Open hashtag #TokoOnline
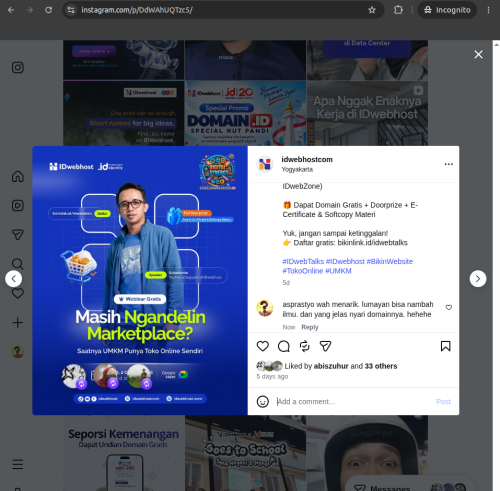Image resolution: width=500 pixels, height=491 pixels. (x=303, y=271)
